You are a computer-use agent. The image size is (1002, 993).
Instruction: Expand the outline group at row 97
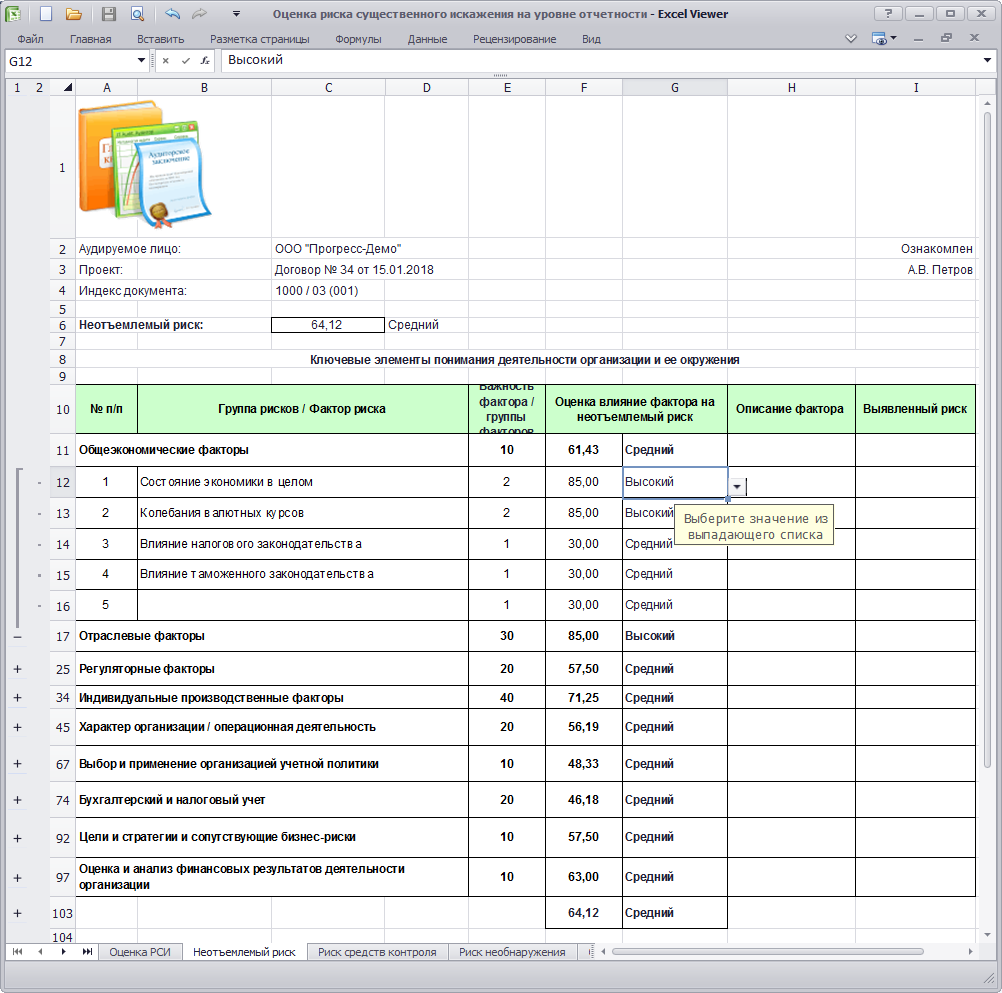coord(17,878)
